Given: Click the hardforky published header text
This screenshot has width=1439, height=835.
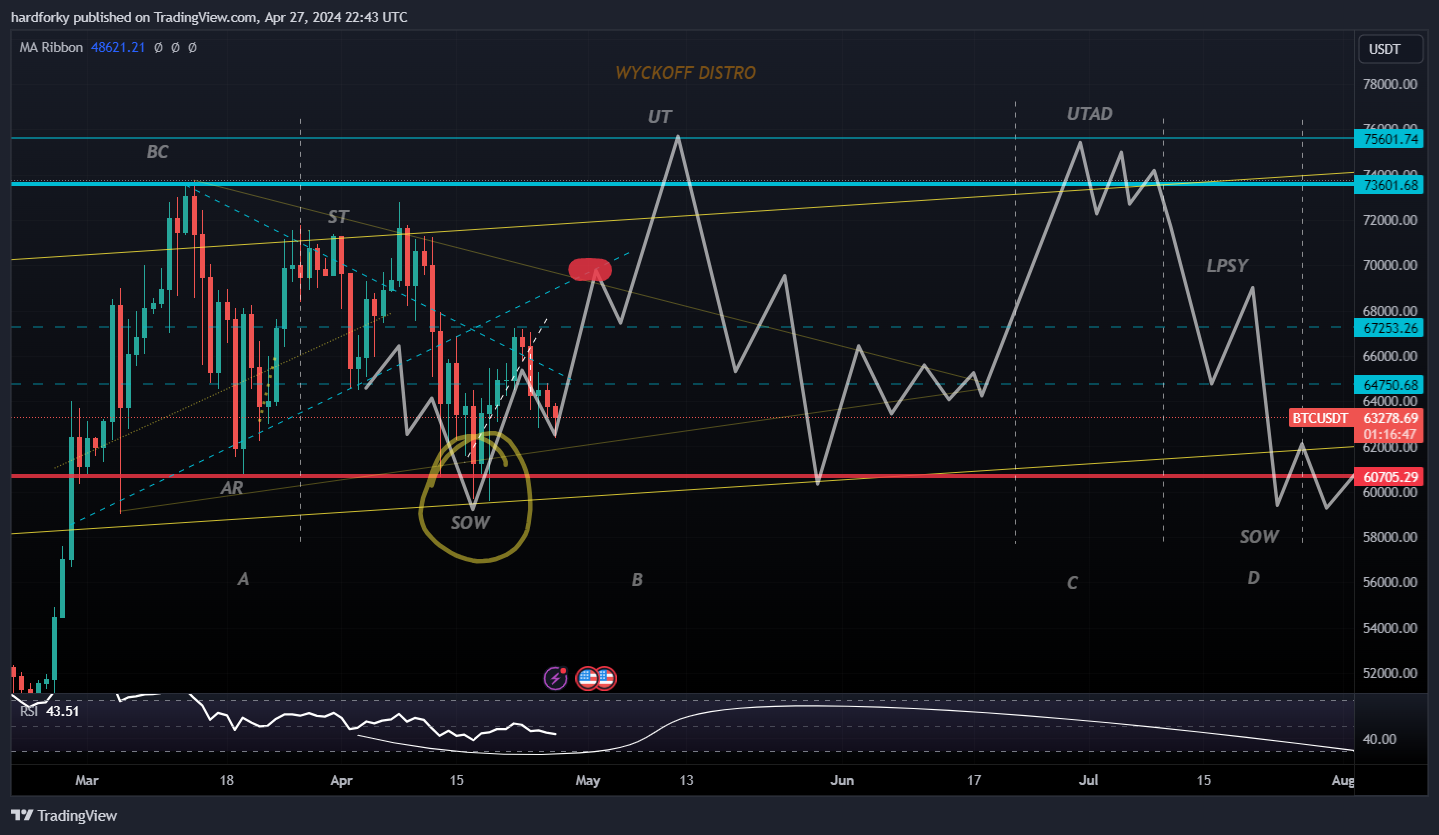Looking at the screenshot, I should coord(209,17).
